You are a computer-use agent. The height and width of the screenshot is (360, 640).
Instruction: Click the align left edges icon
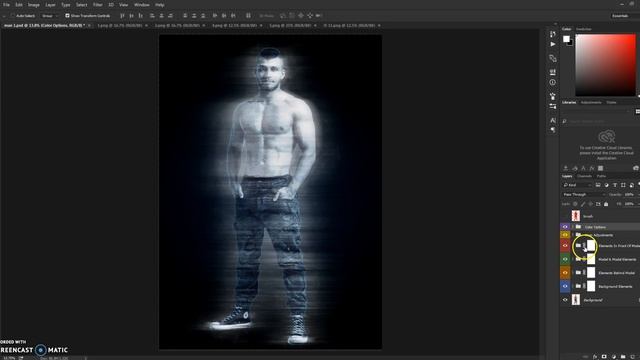[x=152, y=16]
